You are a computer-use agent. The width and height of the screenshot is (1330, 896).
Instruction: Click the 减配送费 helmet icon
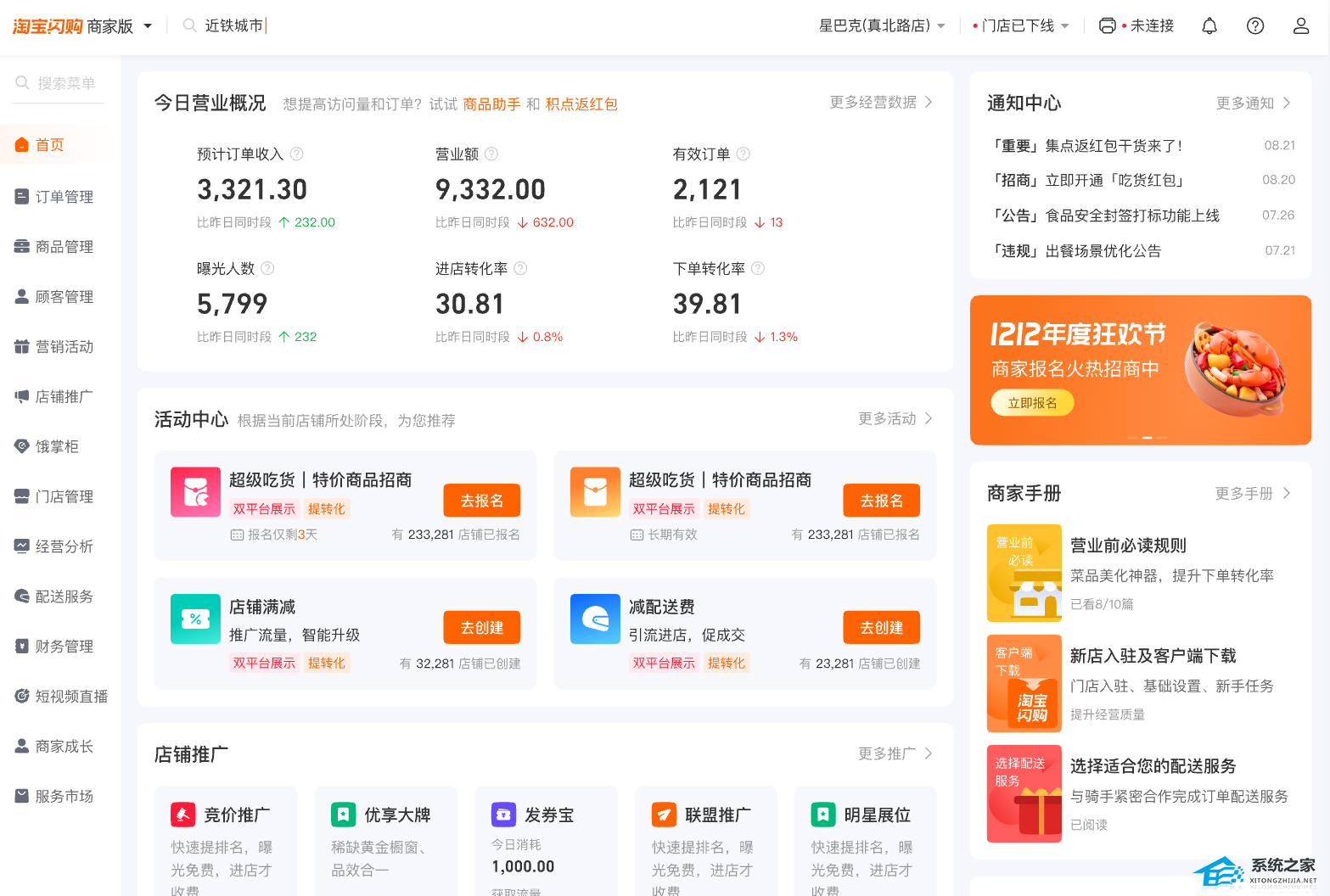pyautogui.click(x=595, y=619)
